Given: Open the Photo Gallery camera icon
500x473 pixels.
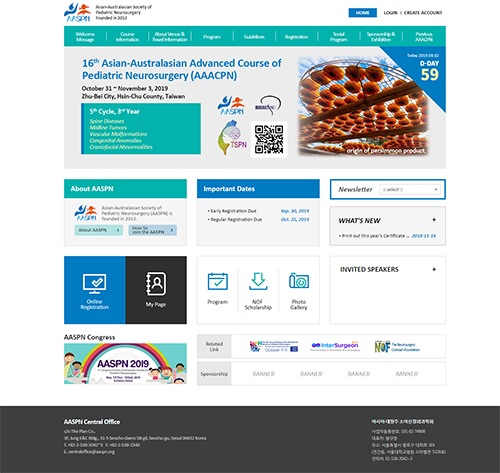Looking at the screenshot, I should click(x=299, y=281).
